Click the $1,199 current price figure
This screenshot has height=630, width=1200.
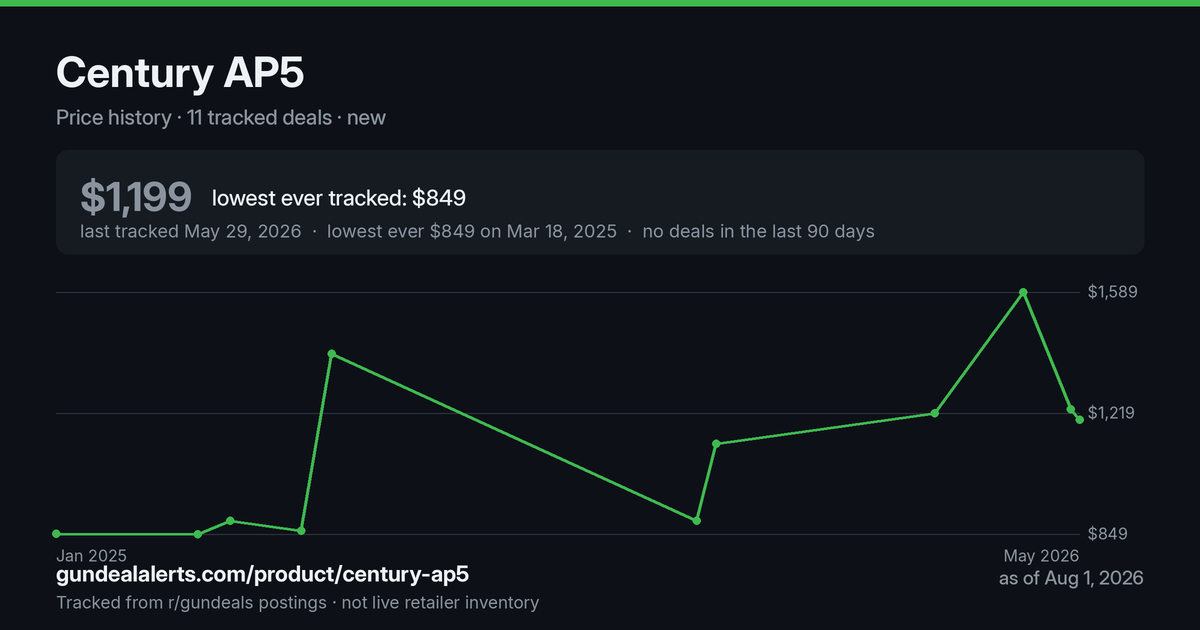pyautogui.click(x=136, y=197)
